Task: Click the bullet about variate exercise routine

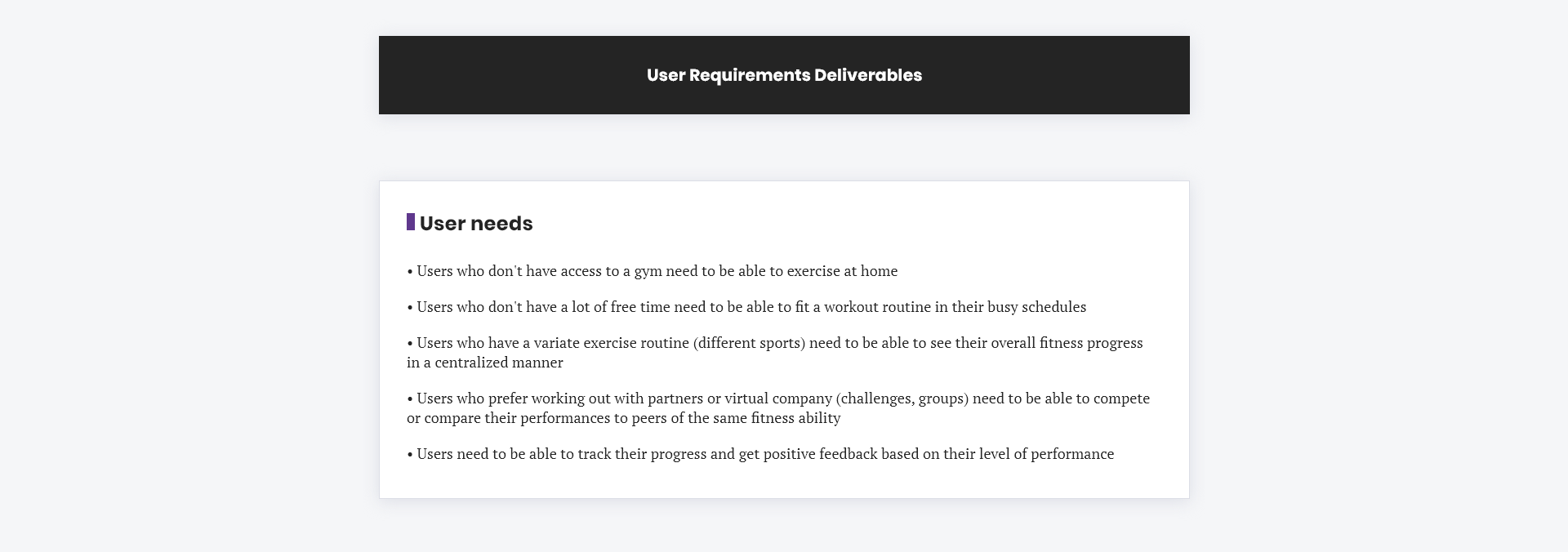Action: (775, 352)
